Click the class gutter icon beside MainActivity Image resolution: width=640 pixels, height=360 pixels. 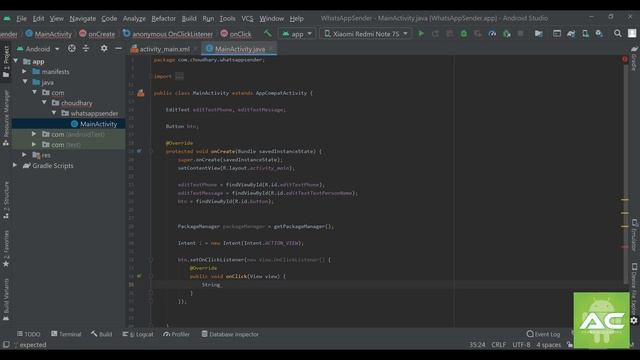click(x=141, y=93)
